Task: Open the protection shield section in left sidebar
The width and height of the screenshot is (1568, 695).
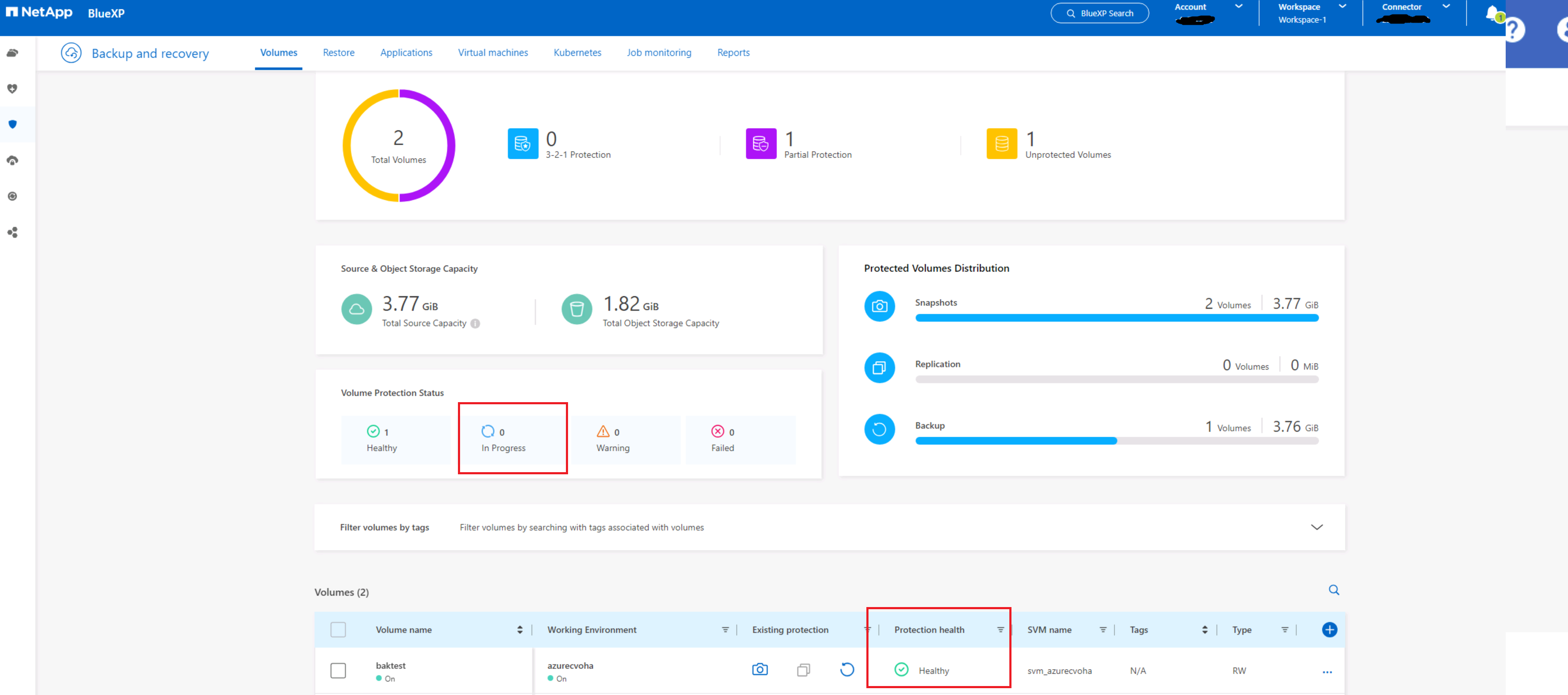Action: tap(13, 124)
